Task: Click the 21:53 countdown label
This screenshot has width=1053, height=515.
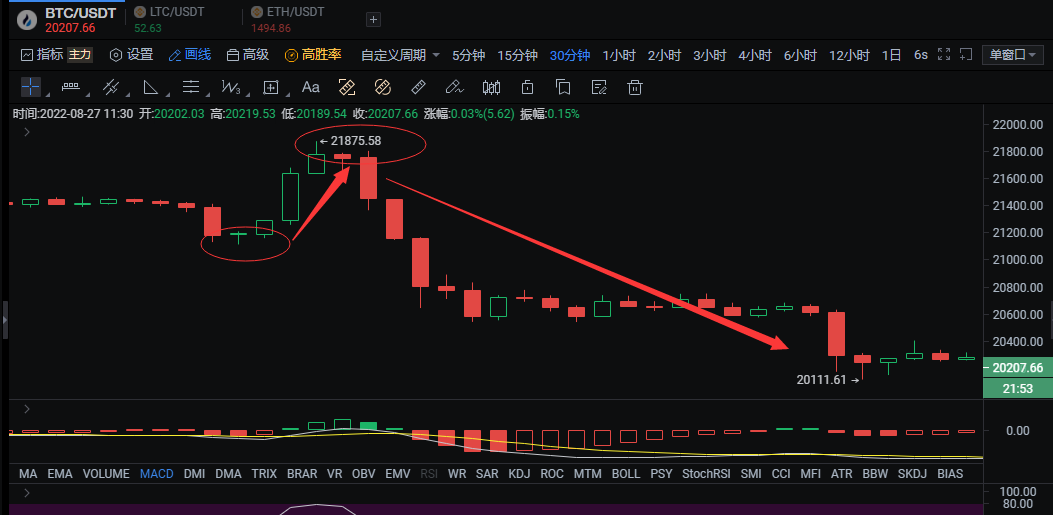Action: coord(1017,388)
